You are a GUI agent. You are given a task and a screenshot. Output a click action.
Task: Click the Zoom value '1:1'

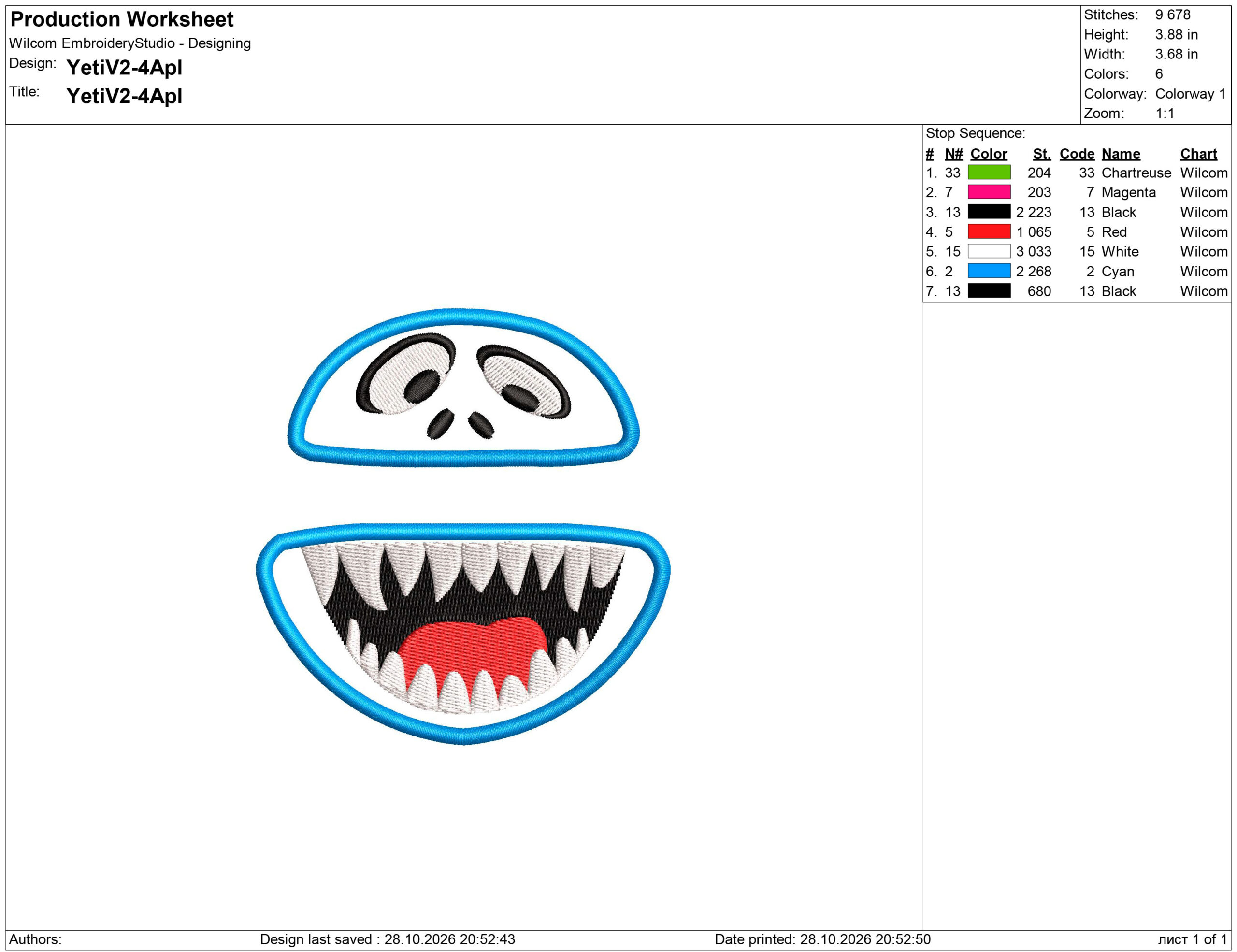pyautogui.click(x=1165, y=113)
